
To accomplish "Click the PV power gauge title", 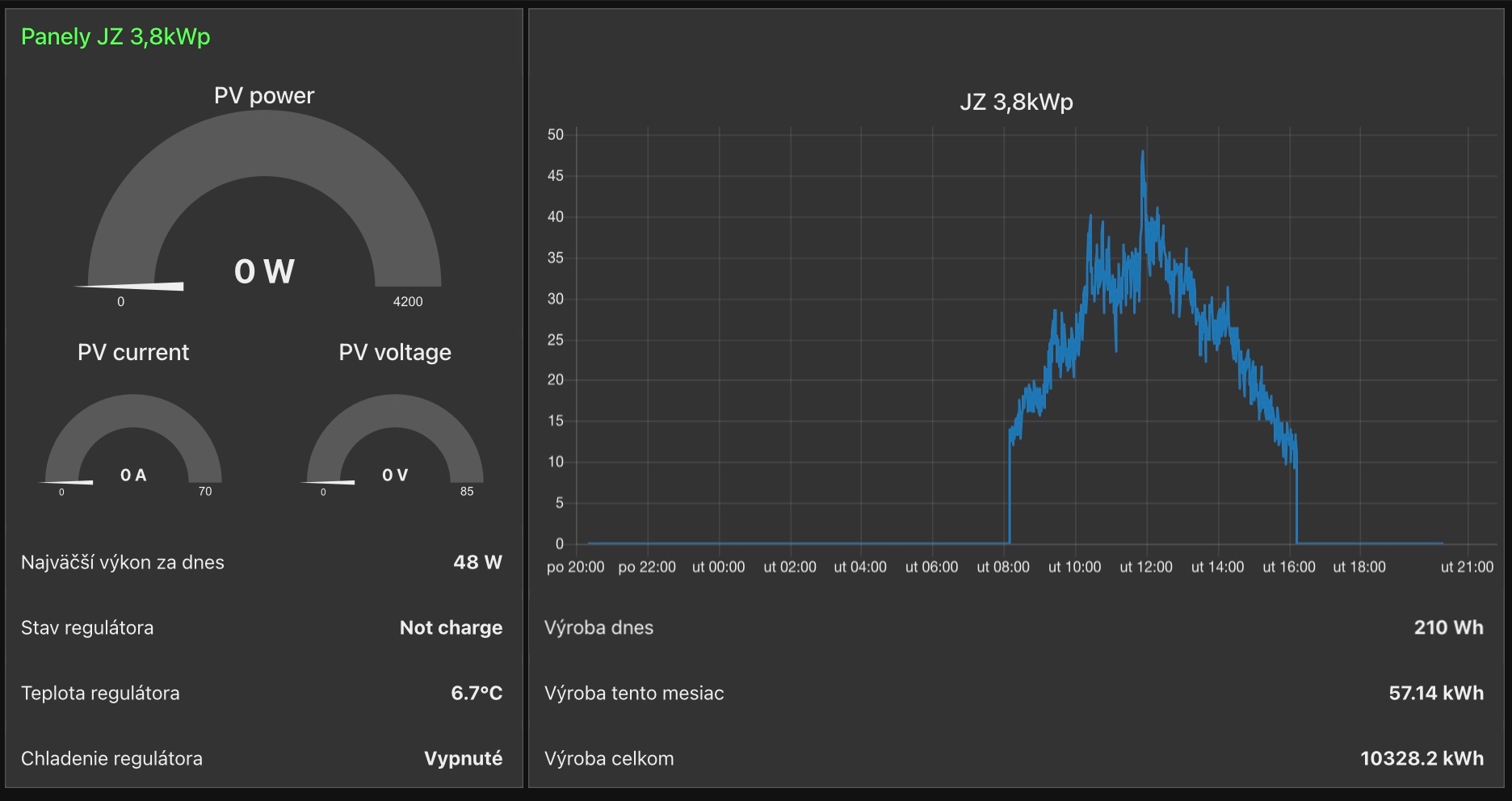I will coord(264,95).
